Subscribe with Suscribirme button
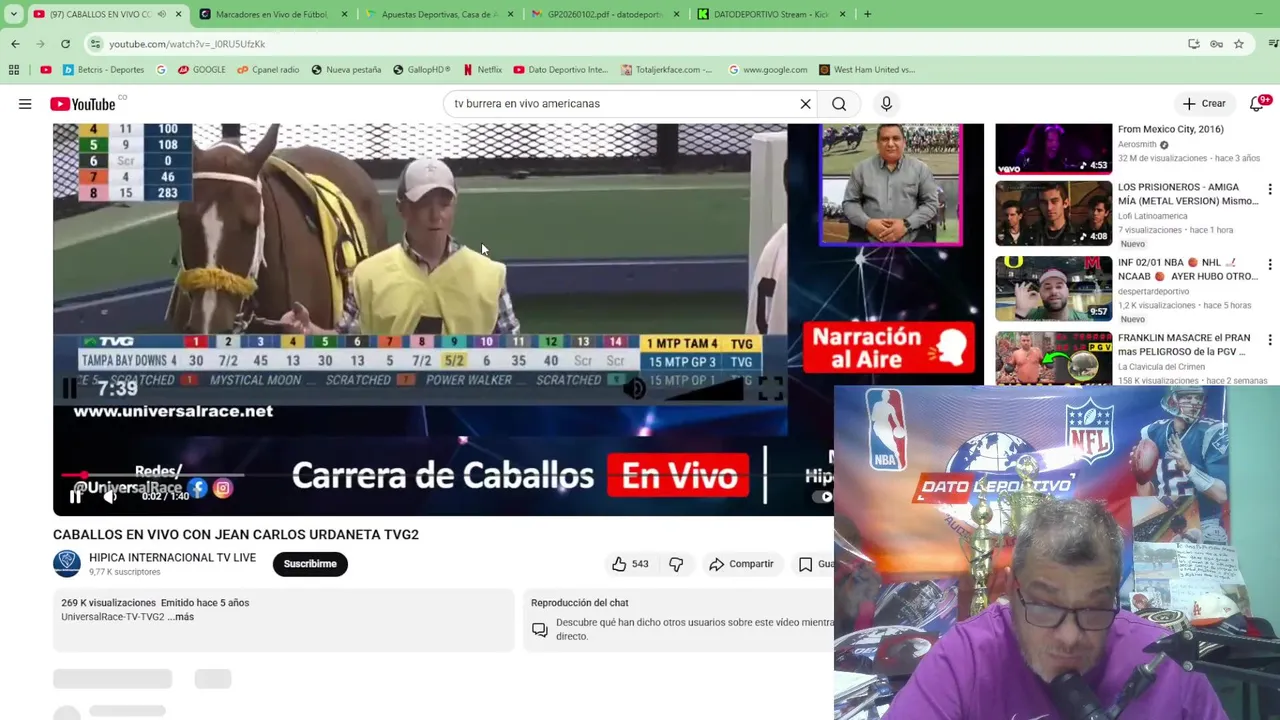This screenshot has height=720, width=1280. click(310, 564)
